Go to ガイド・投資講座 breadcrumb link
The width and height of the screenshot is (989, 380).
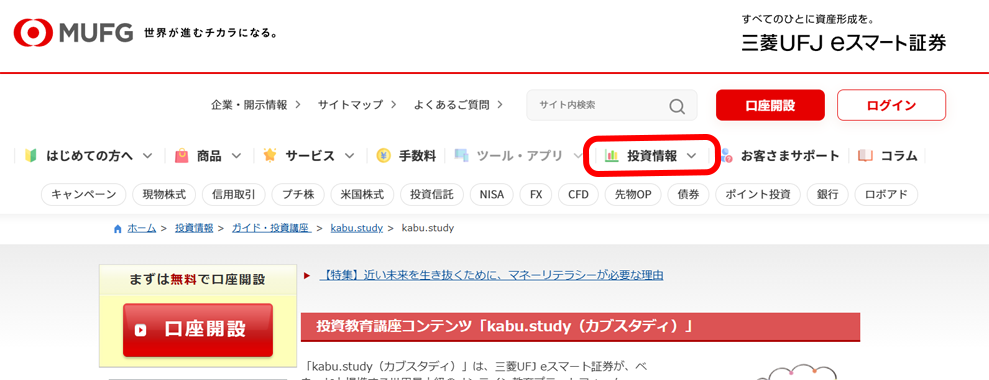271,229
